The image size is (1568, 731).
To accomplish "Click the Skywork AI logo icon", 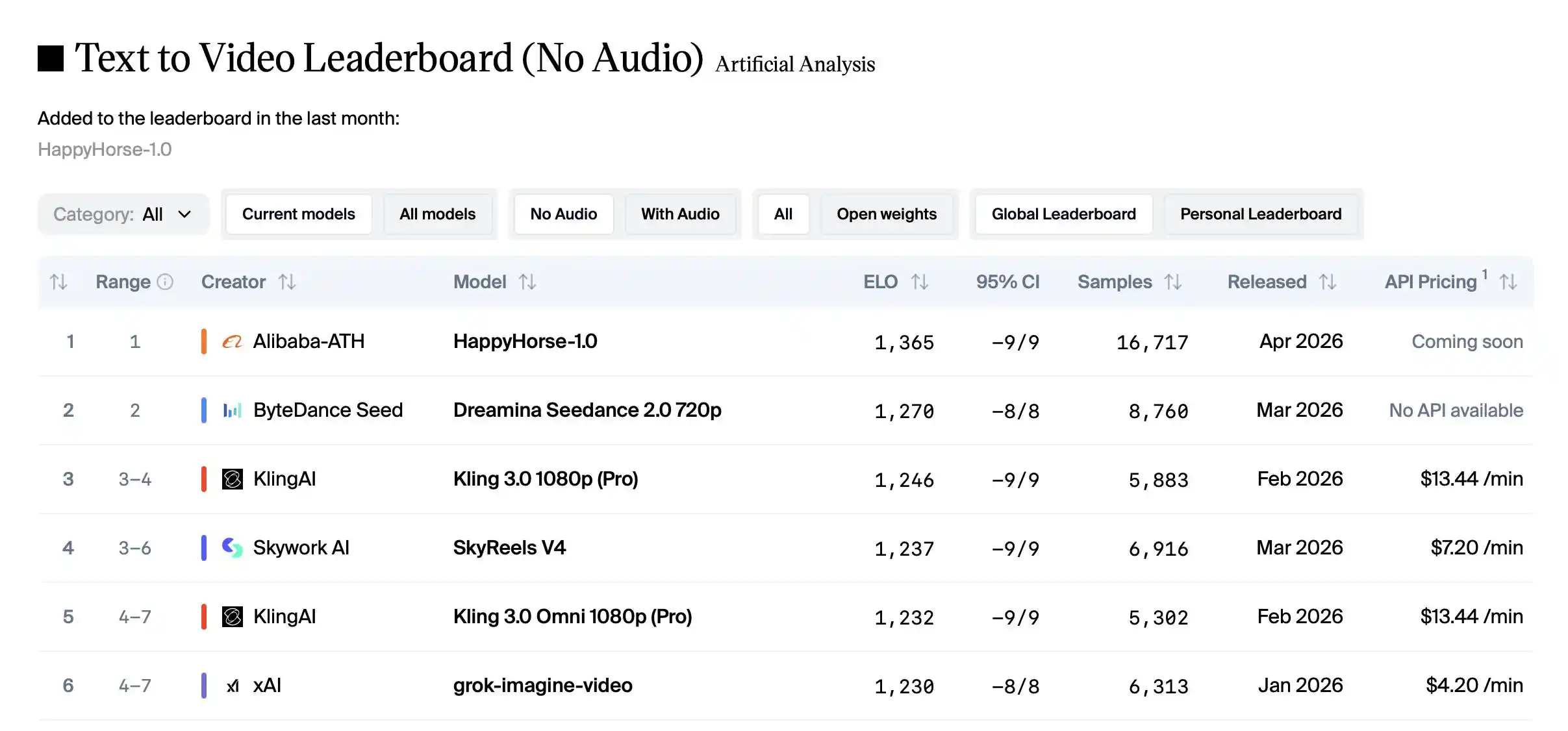I will point(233,548).
